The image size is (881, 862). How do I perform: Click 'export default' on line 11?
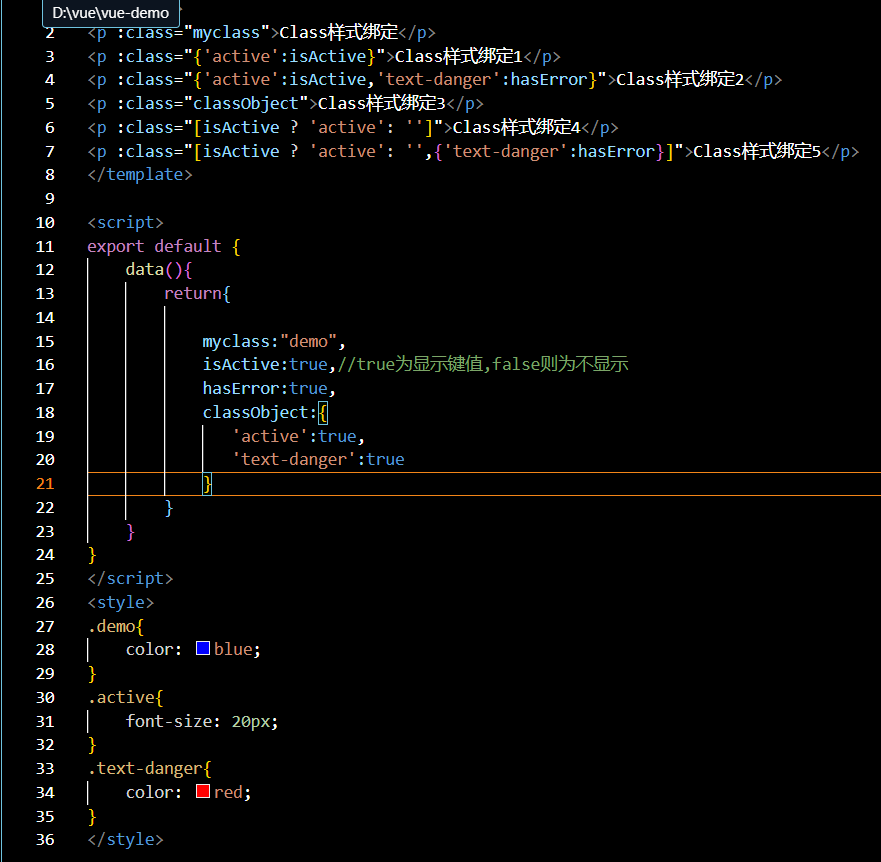(154, 247)
